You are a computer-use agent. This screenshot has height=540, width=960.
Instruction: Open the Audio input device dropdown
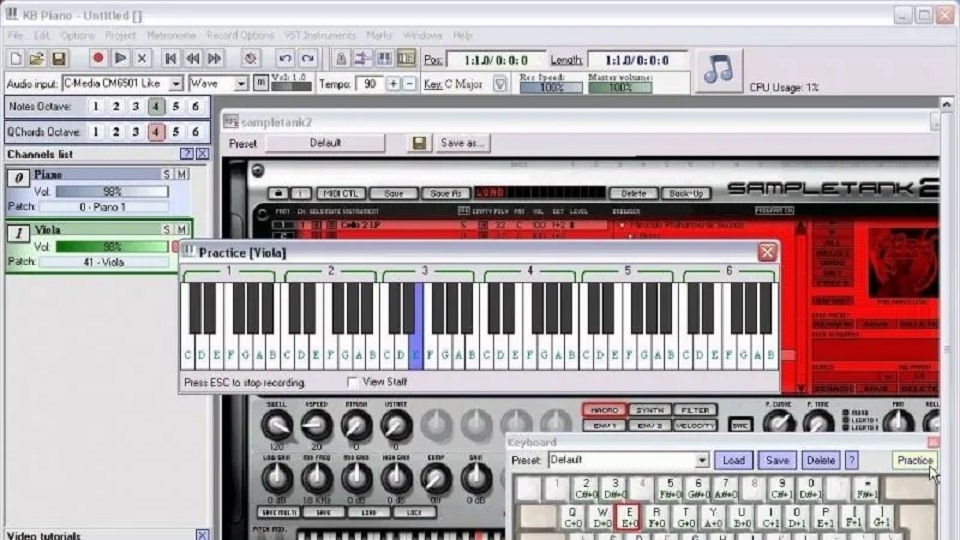[x=176, y=83]
